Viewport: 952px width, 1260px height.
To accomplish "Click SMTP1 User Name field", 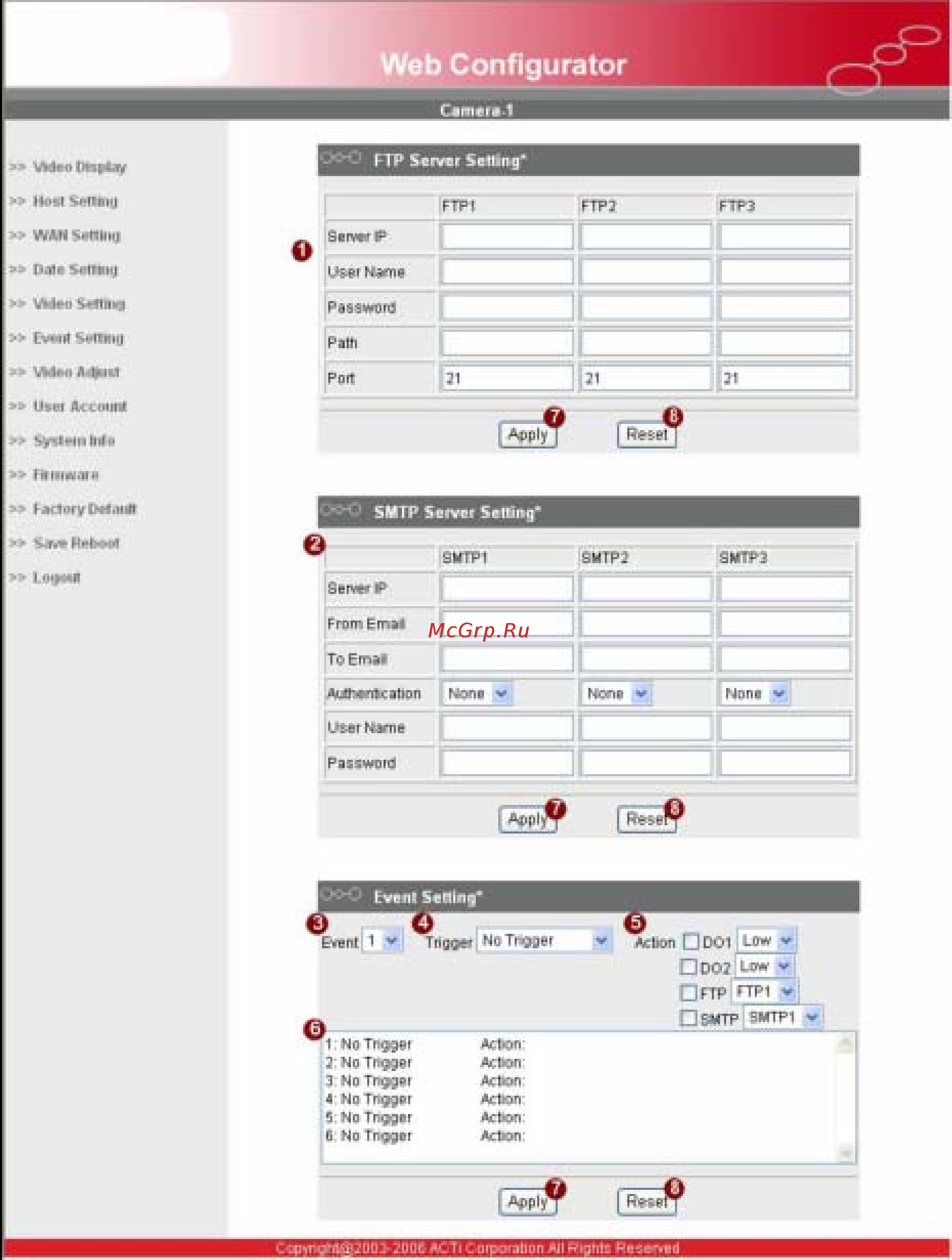I will coord(507,728).
